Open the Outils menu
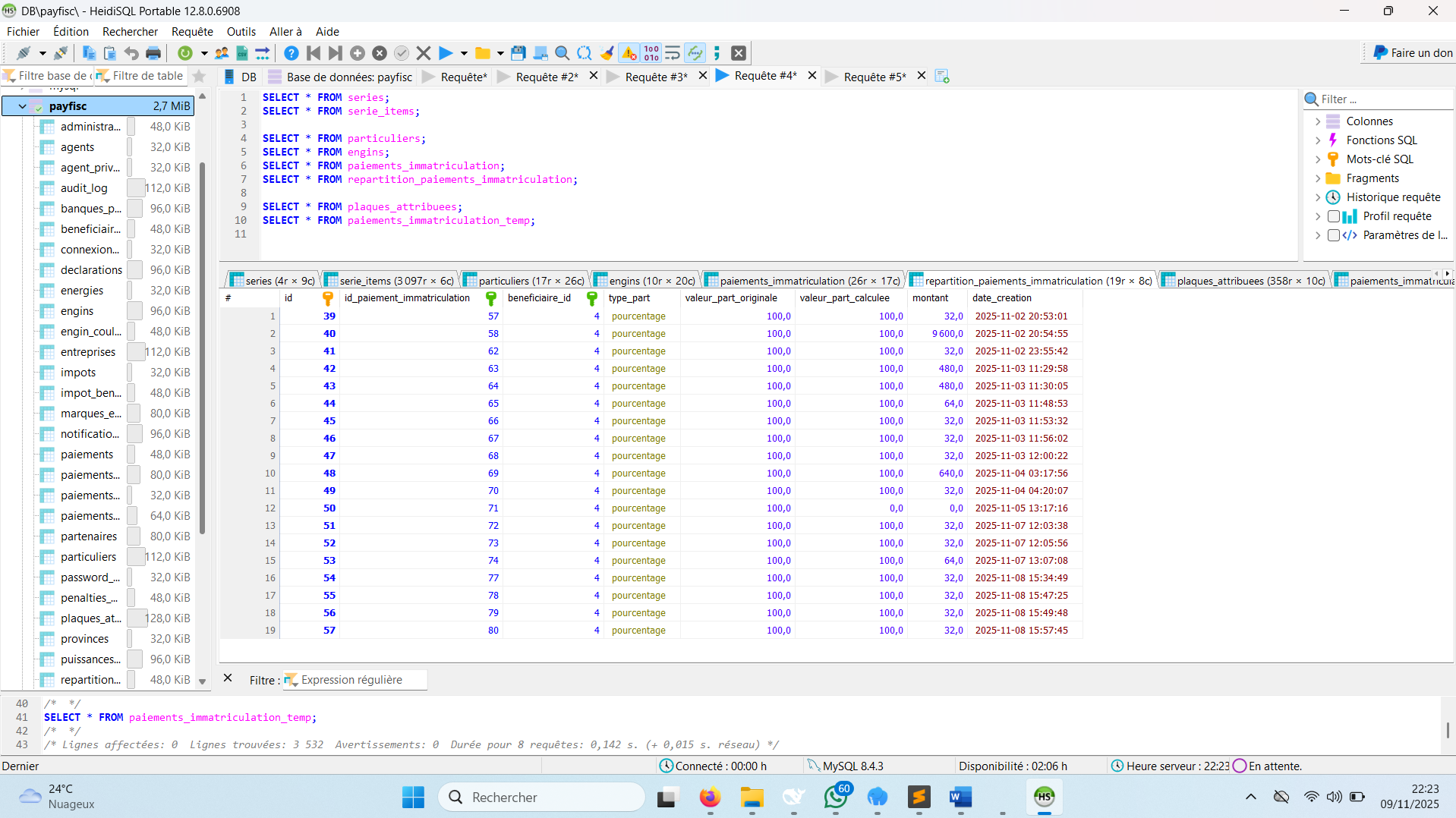This screenshot has height=818, width=1456. point(241,32)
